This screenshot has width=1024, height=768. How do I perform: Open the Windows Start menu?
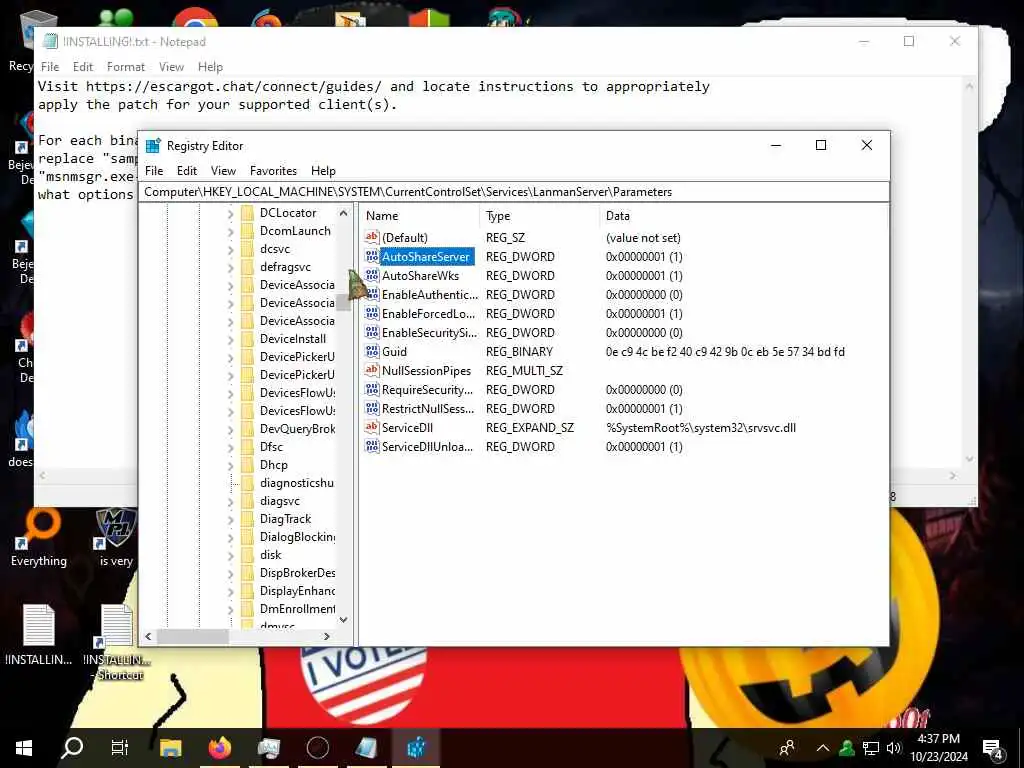[x=24, y=748]
